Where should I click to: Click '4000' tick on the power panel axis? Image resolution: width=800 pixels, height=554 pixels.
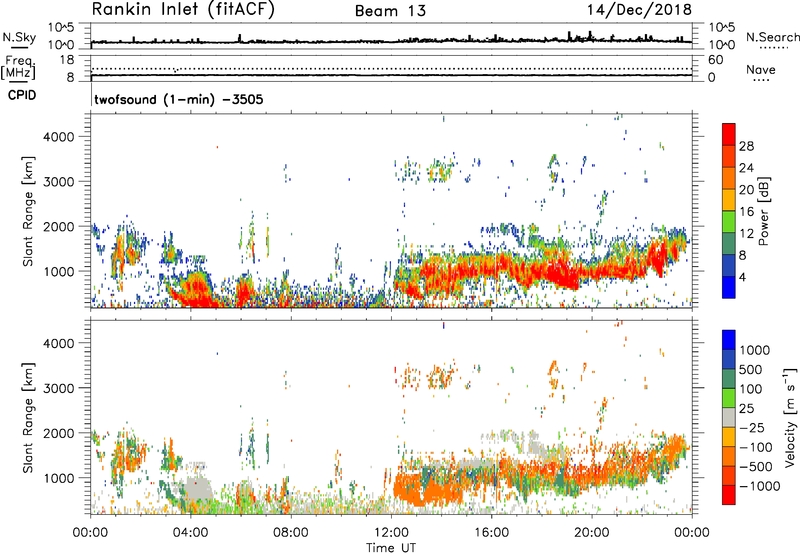[x=59, y=137]
